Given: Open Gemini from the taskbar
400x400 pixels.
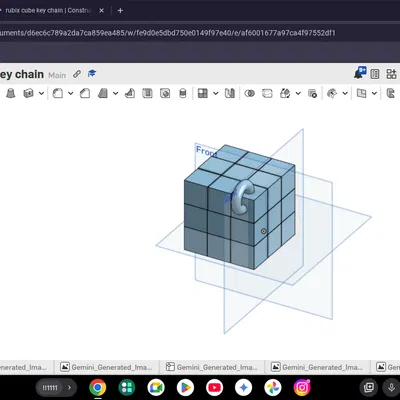Looking at the screenshot, I should click(244, 387).
